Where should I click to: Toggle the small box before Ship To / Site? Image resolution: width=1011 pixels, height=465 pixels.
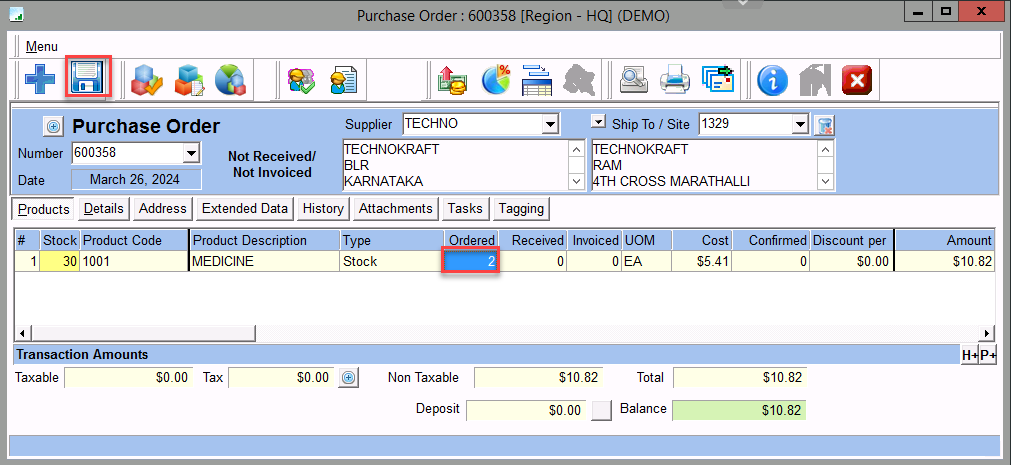point(598,123)
